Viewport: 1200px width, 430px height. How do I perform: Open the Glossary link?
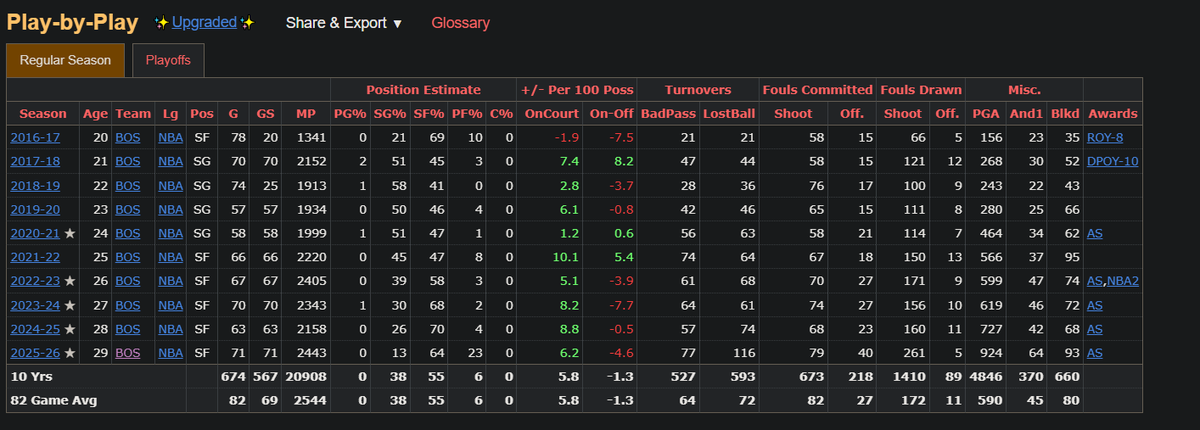tap(461, 22)
